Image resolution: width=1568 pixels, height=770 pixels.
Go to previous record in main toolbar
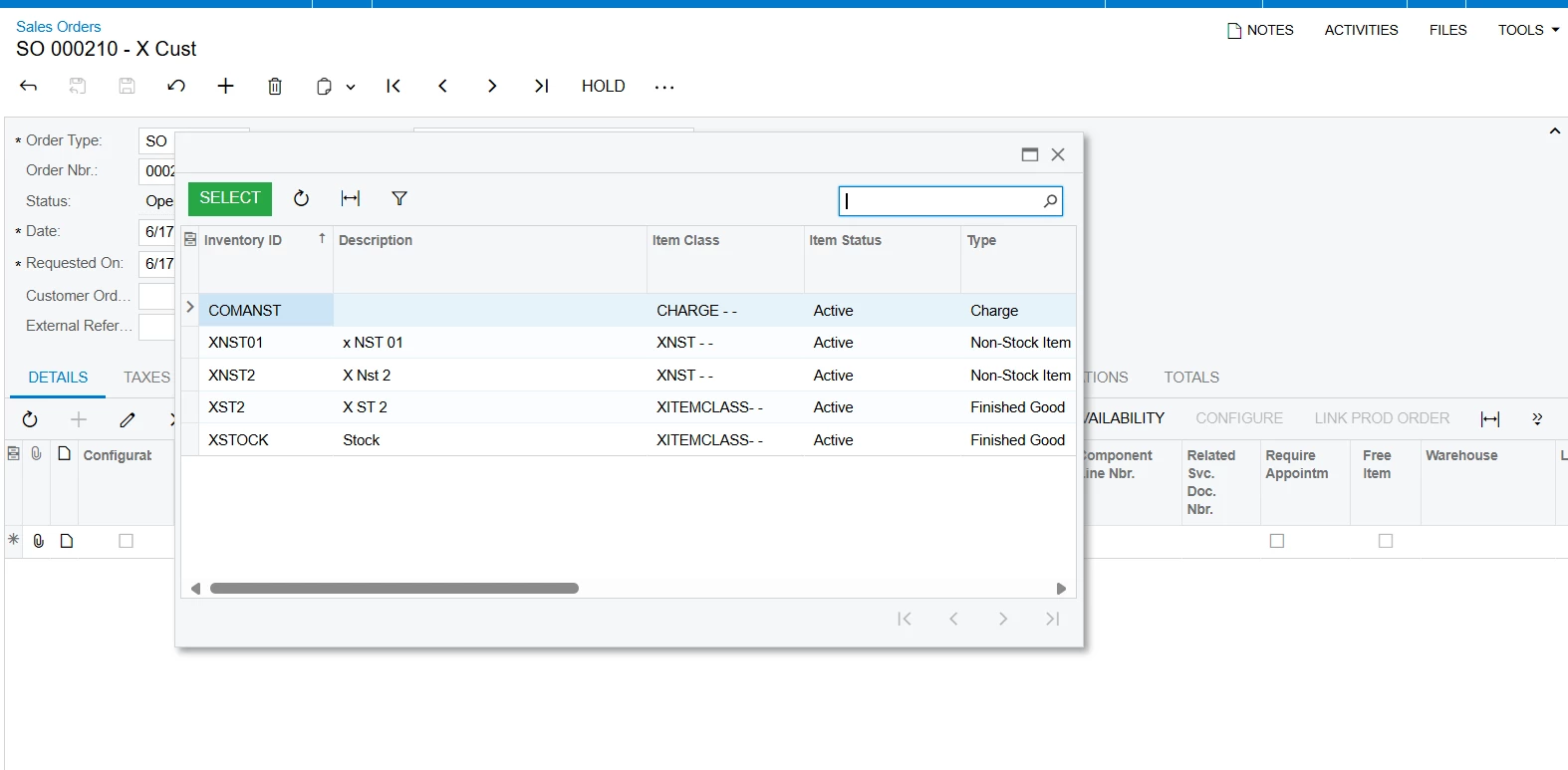click(x=443, y=86)
